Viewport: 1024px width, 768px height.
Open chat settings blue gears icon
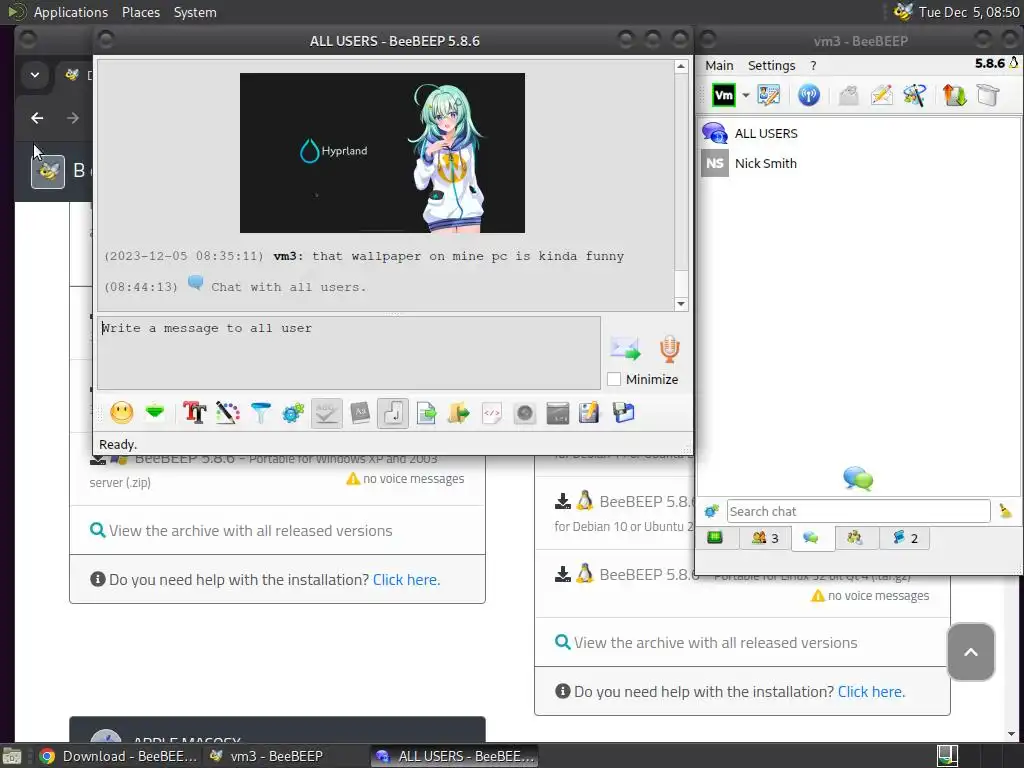click(x=293, y=413)
